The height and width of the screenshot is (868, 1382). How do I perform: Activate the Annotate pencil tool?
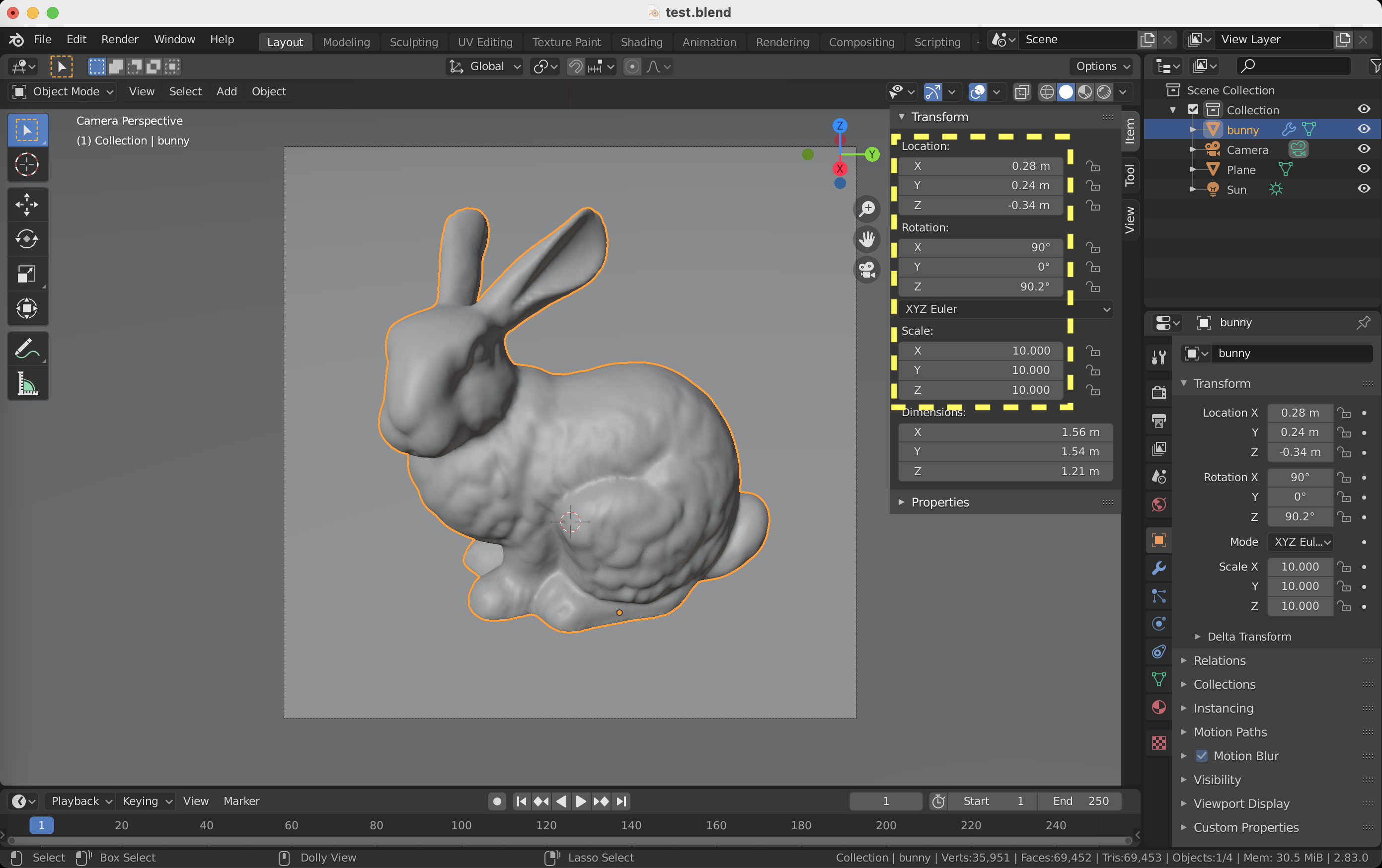(x=27, y=348)
